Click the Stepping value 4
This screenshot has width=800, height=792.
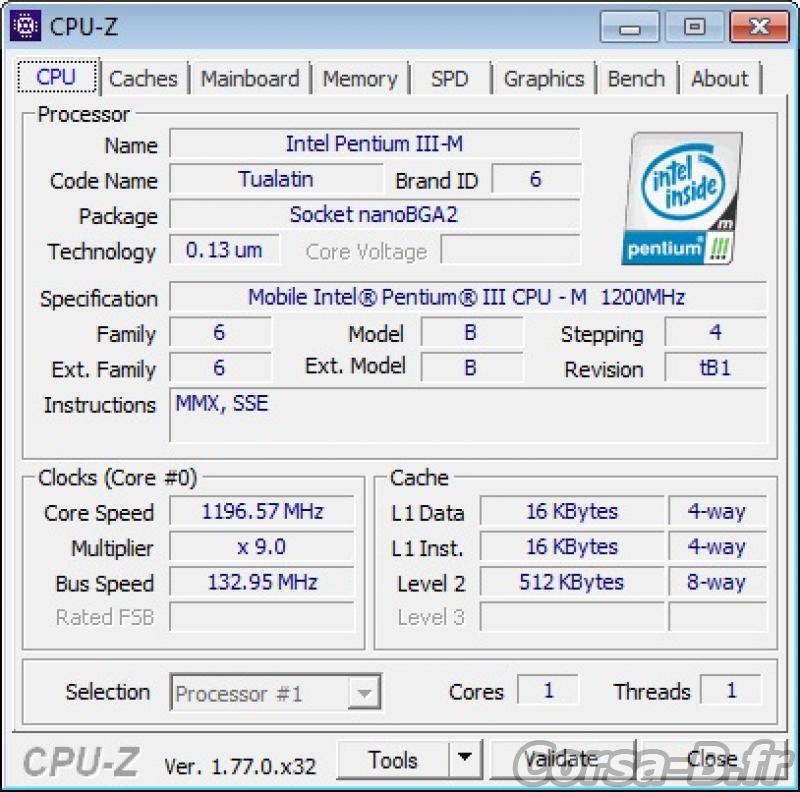(x=715, y=332)
